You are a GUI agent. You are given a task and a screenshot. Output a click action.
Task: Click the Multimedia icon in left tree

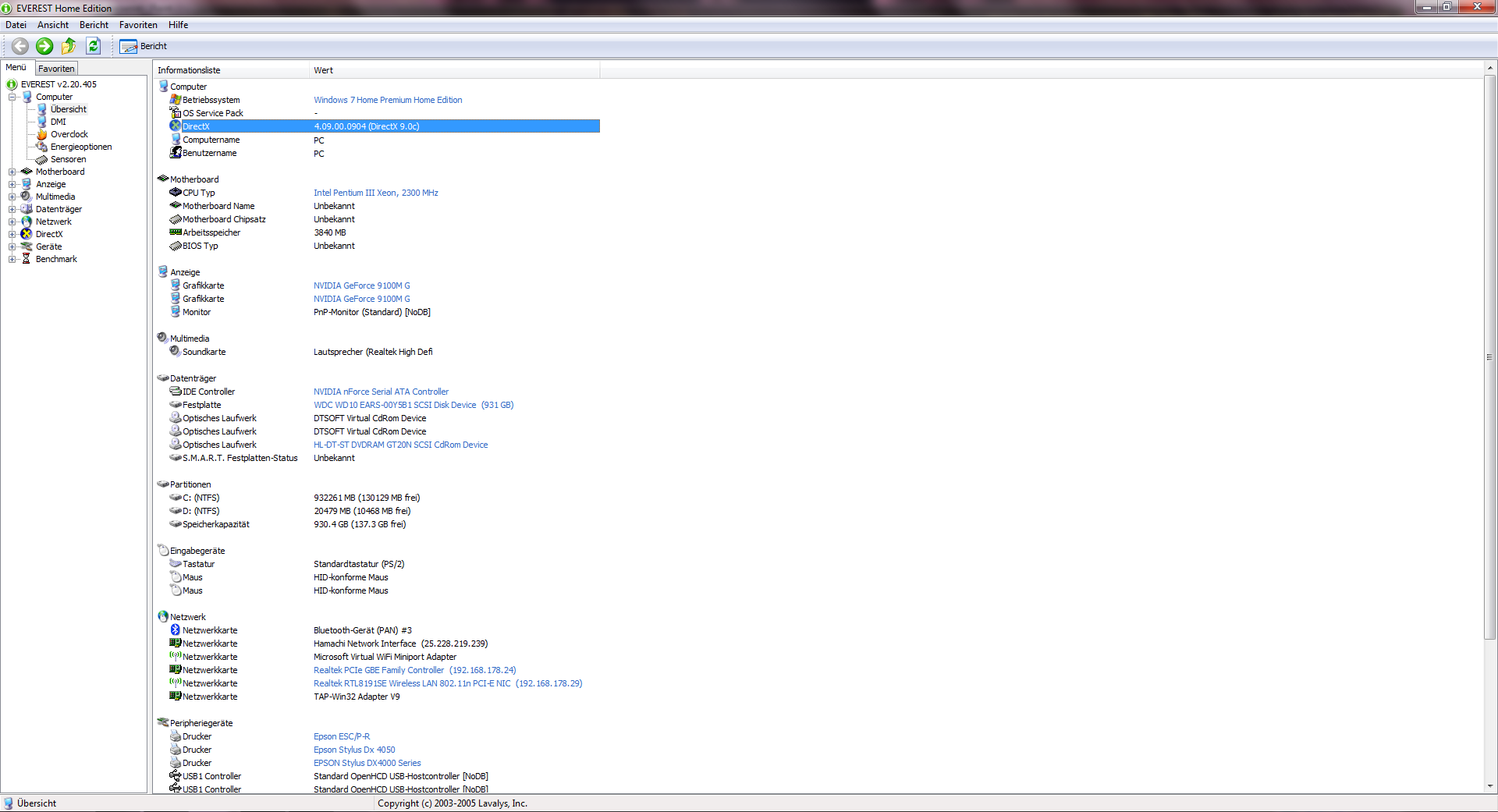(27, 197)
